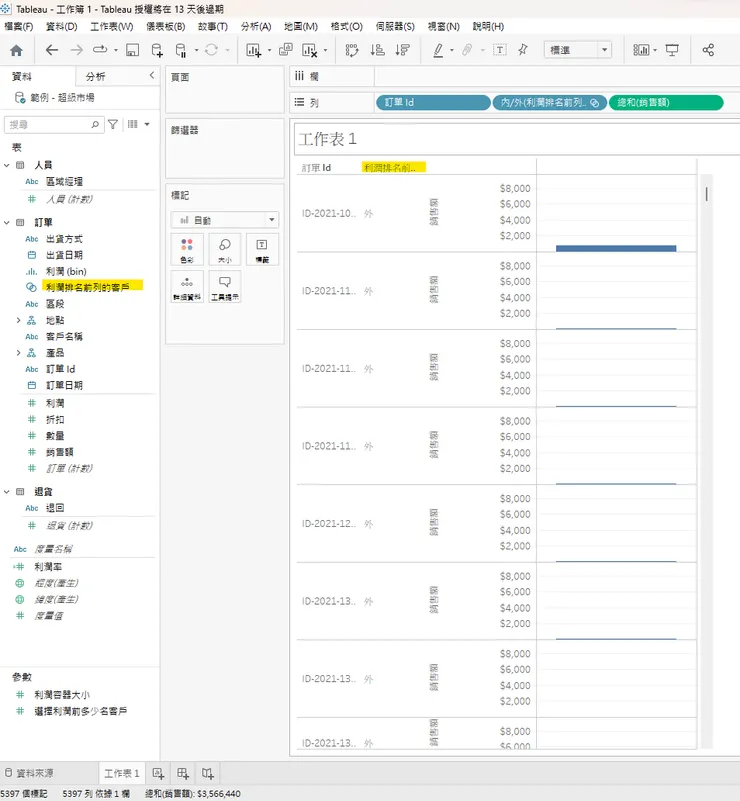Screen dimensions: 740x801
Task: Sort ascending toolbar icon
Action: [x=377, y=50]
